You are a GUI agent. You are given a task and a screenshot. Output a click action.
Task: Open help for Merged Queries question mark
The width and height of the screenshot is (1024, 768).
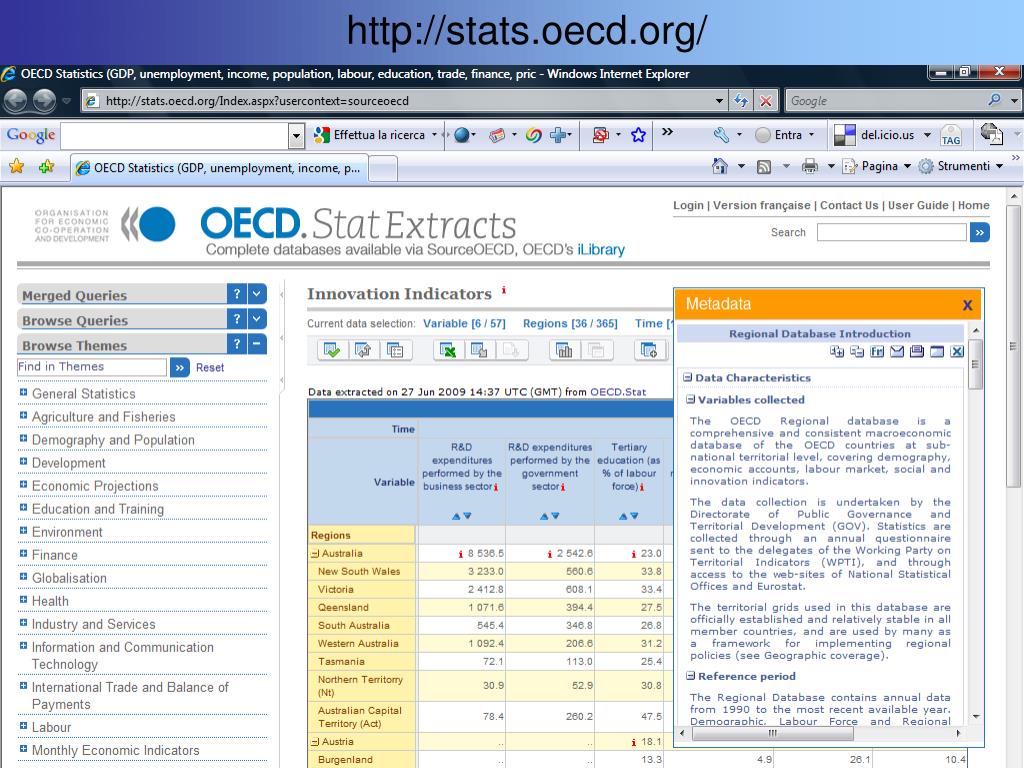(x=237, y=294)
